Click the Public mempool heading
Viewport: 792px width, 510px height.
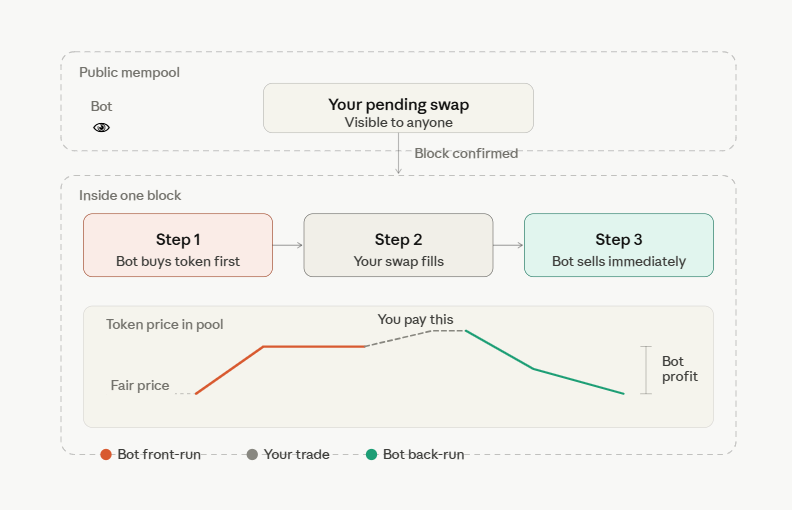[129, 72]
